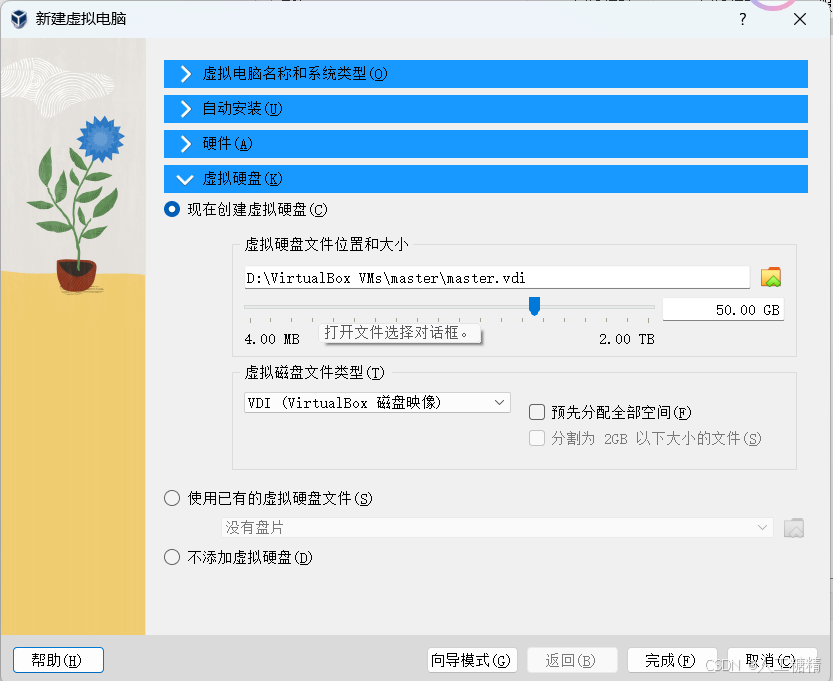
Task: Select 不添加虚拟硬盘 radio button
Action: (x=172, y=557)
